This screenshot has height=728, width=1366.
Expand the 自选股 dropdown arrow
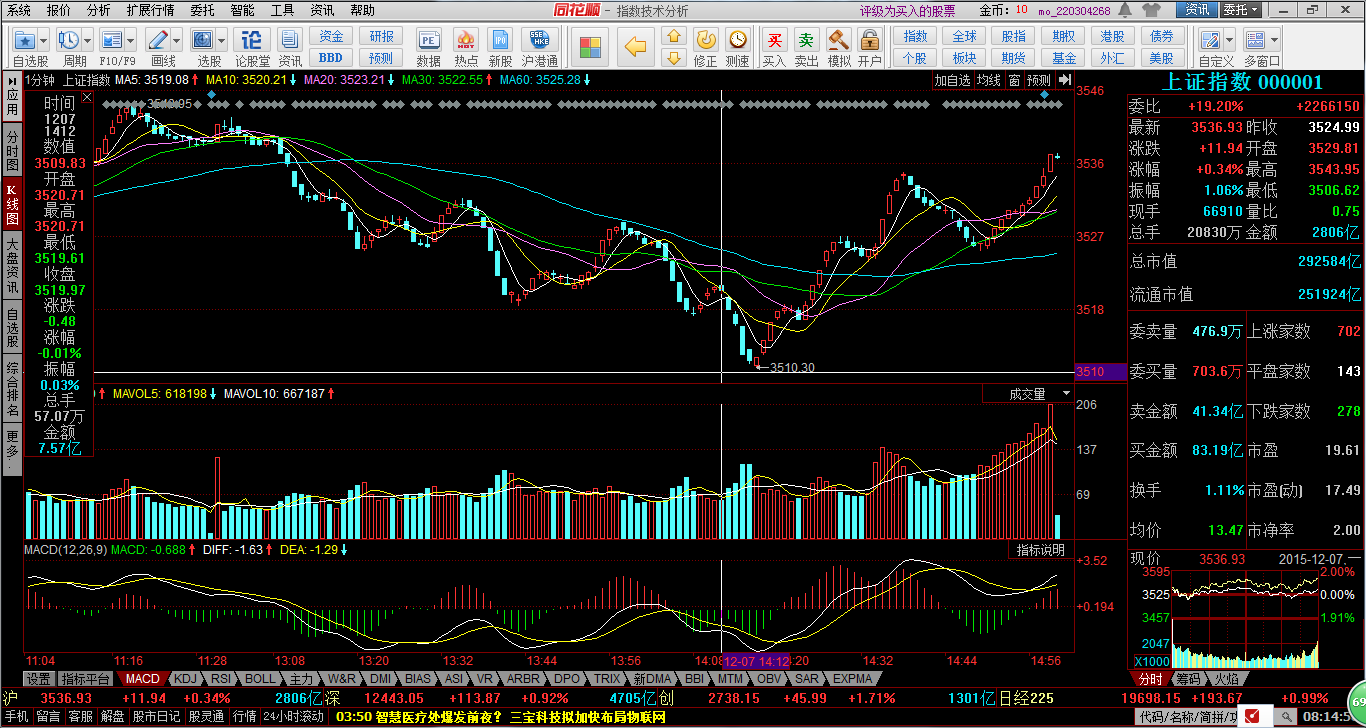click(x=45, y=41)
